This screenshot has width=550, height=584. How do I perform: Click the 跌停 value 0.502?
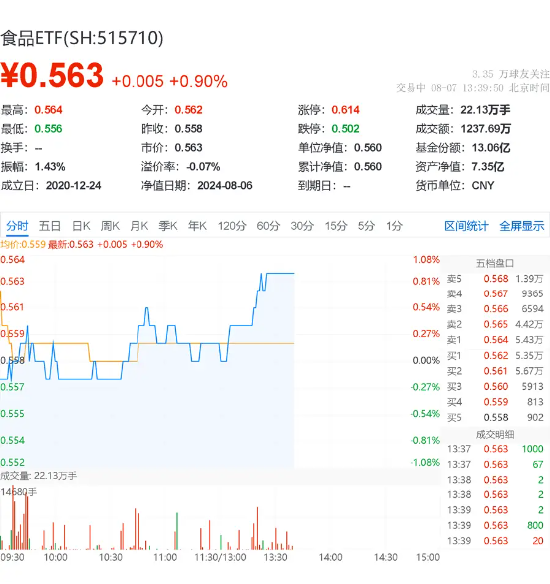tap(346, 129)
